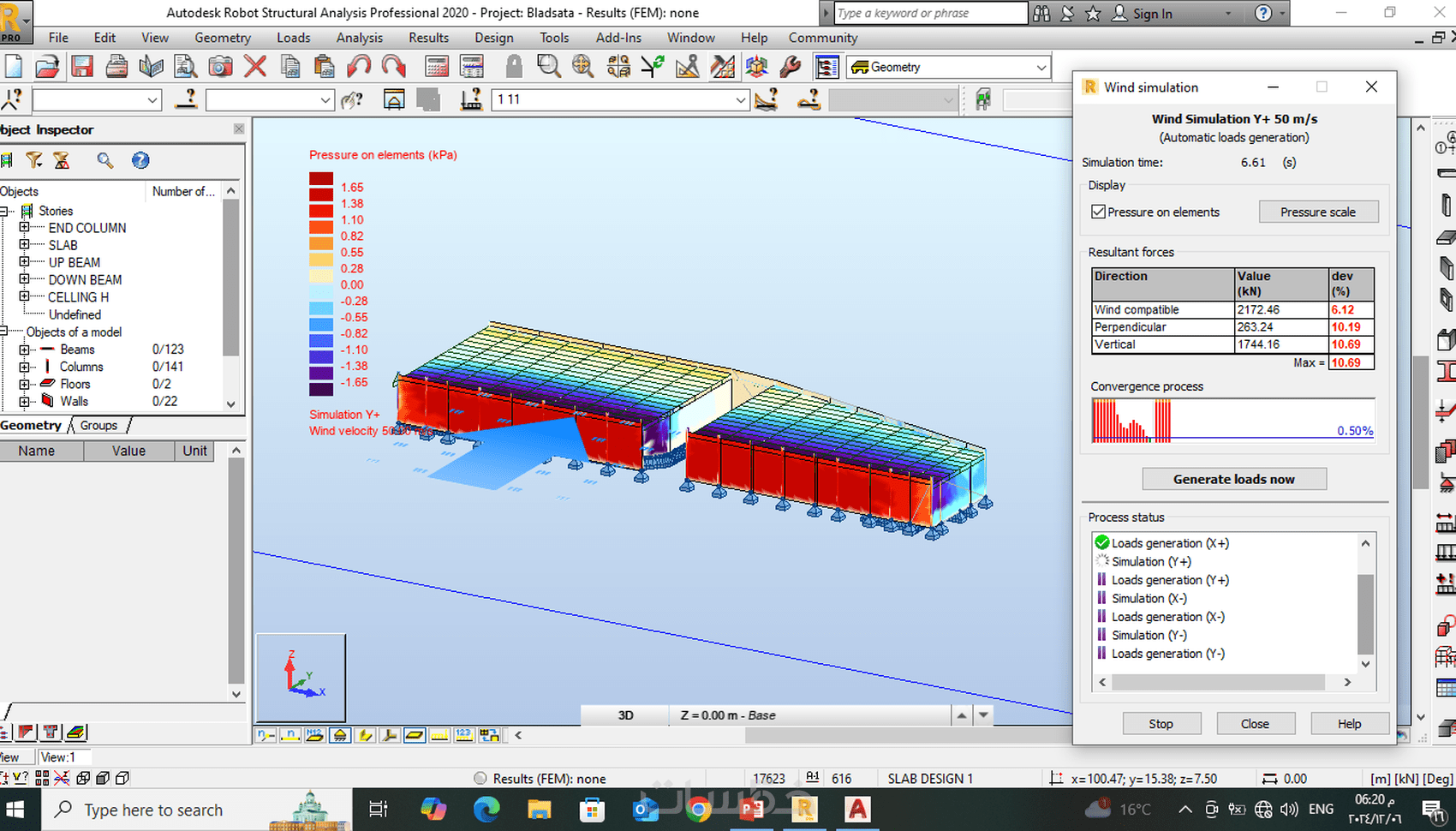Click the wrench Preferences icon
Screen dimensions: 1456x831
pyautogui.click(x=791, y=67)
